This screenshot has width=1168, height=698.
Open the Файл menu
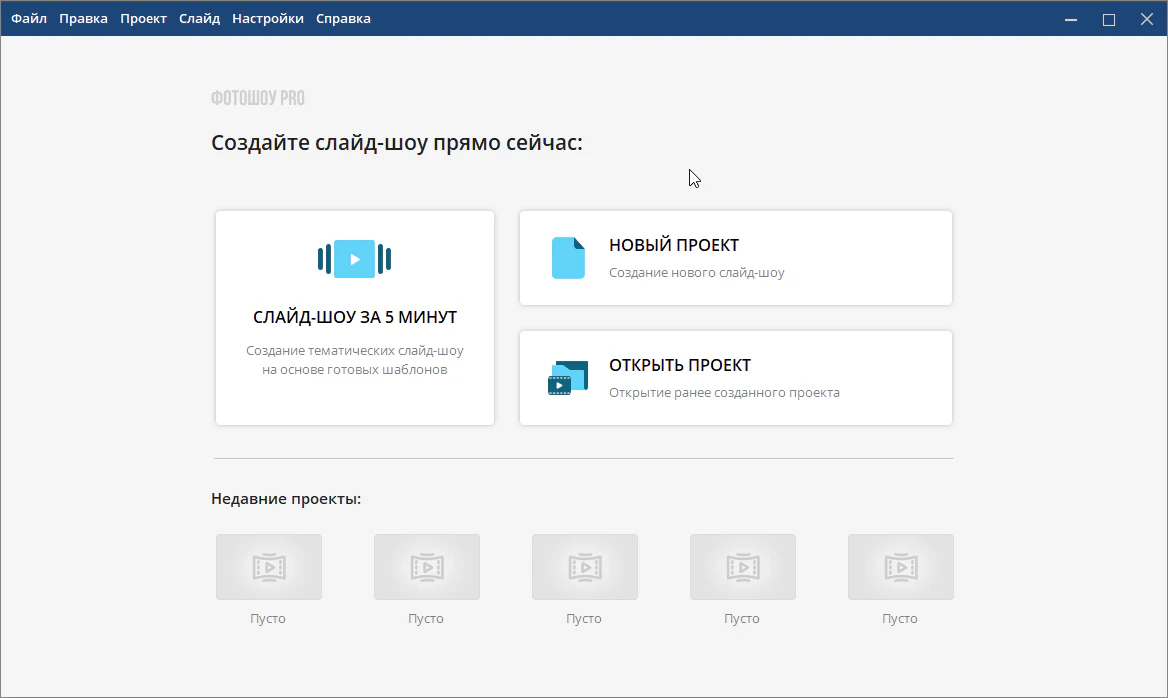click(29, 19)
